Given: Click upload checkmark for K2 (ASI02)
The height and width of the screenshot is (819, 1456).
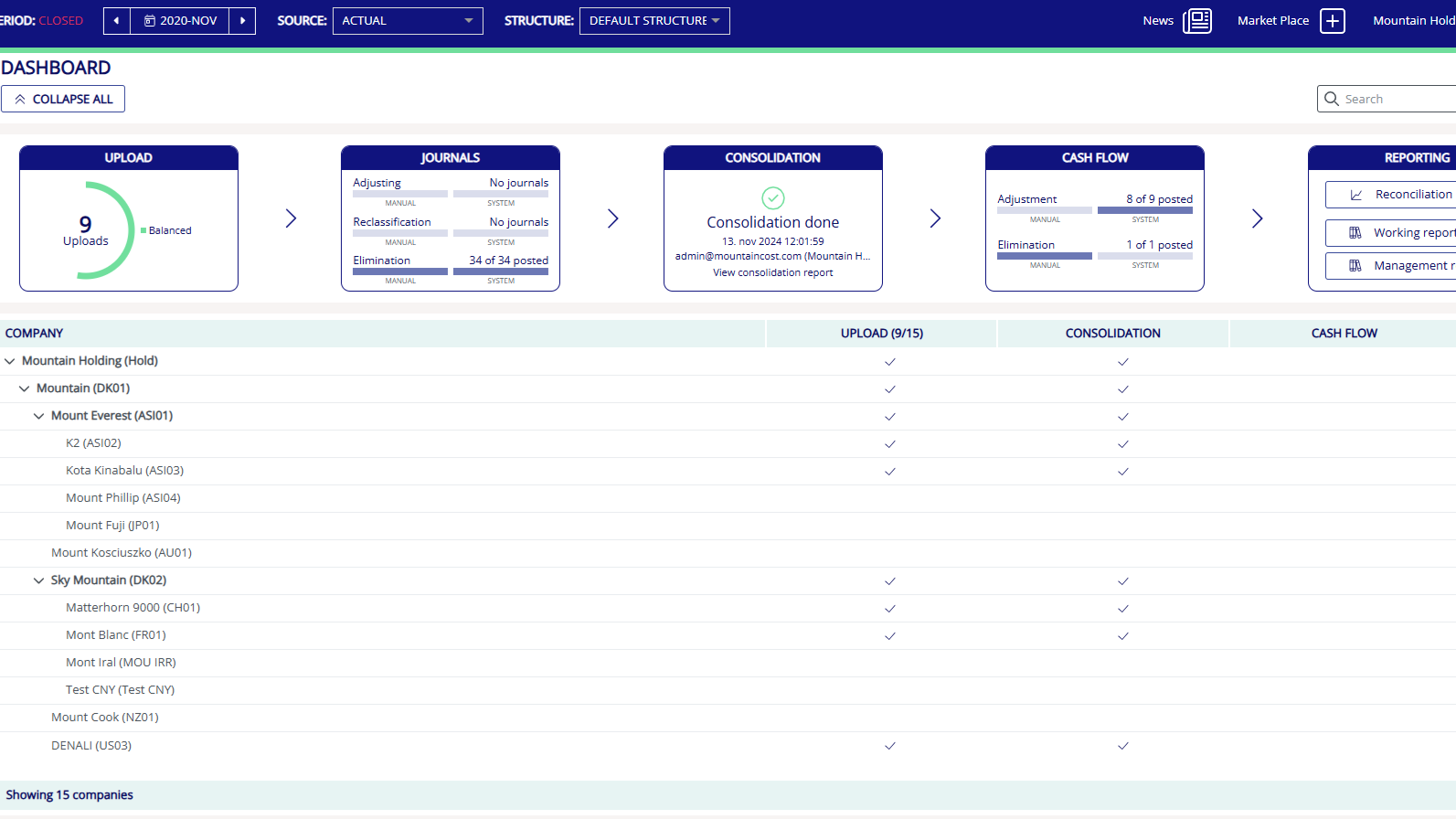Looking at the screenshot, I should pyautogui.click(x=889, y=444).
